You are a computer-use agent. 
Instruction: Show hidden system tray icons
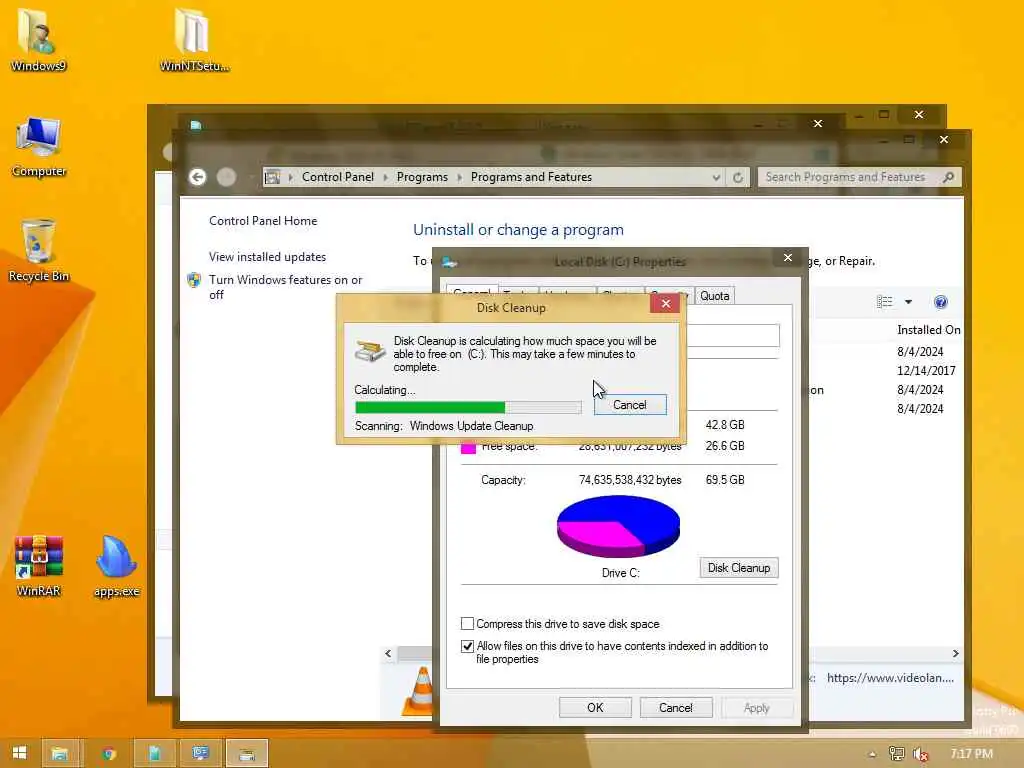coord(872,754)
